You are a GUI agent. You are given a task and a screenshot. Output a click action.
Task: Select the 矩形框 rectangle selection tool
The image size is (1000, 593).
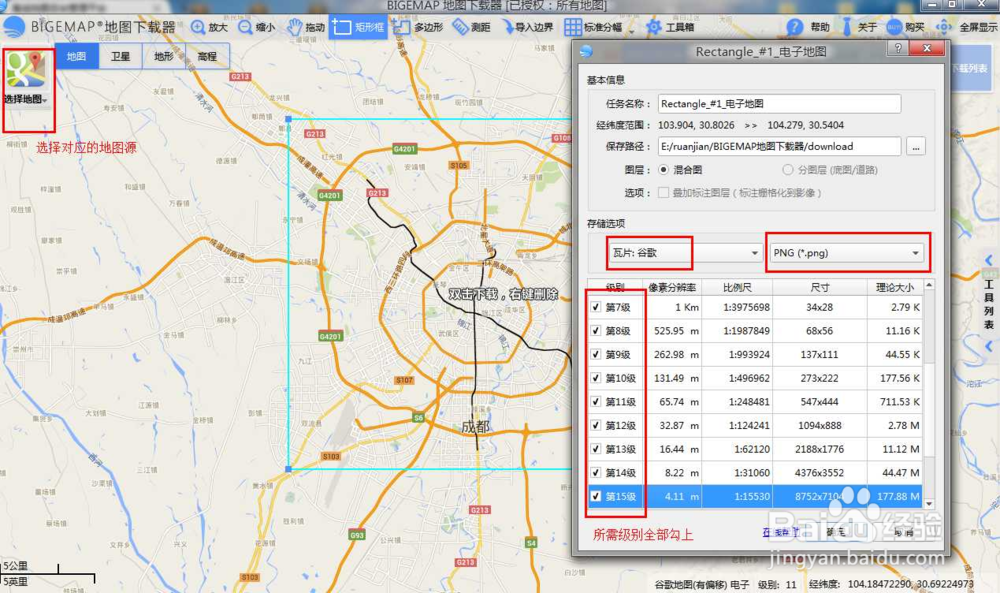pos(357,27)
